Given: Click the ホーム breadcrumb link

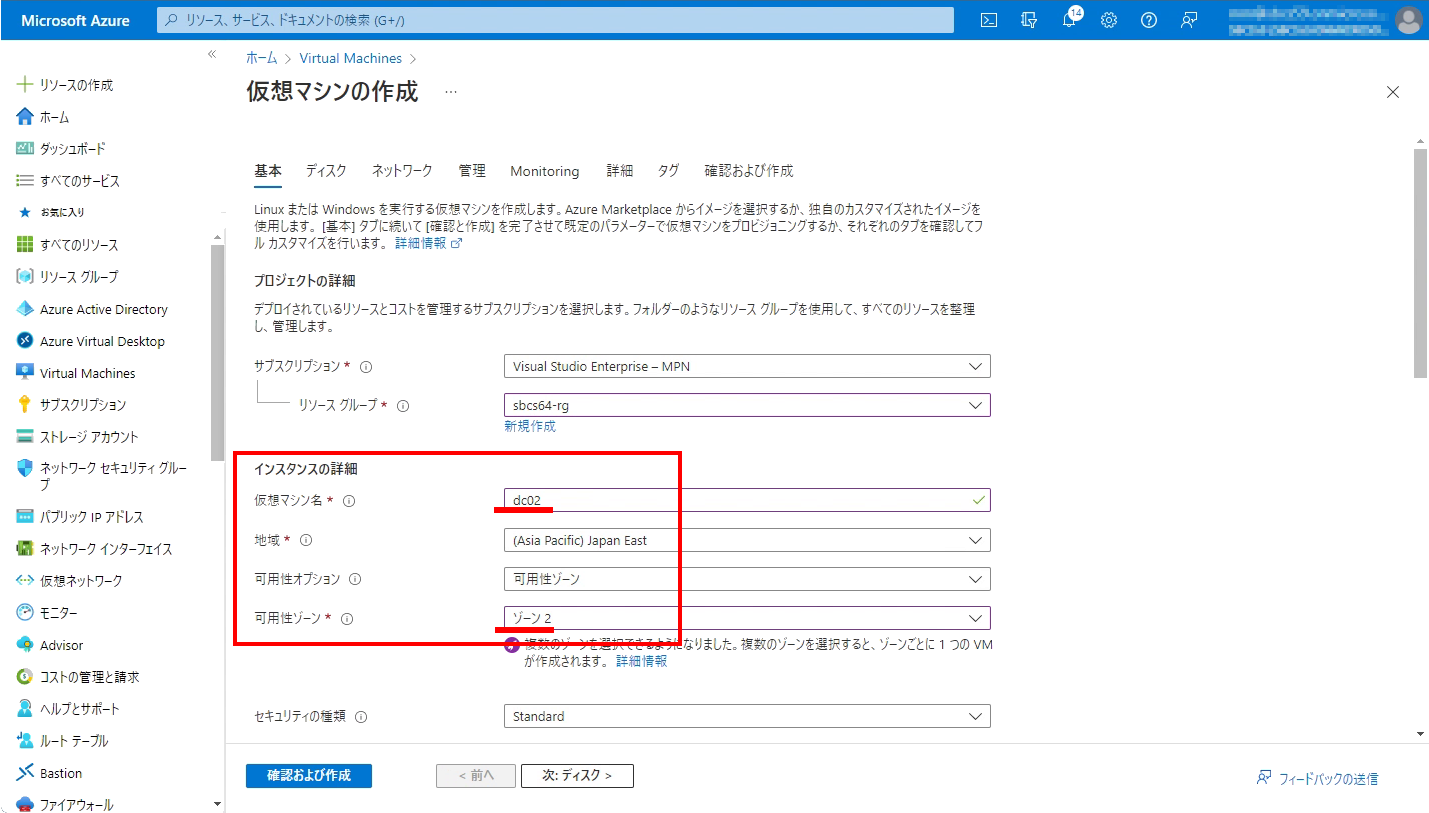Looking at the screenshot, I should (x=262, y=59).
